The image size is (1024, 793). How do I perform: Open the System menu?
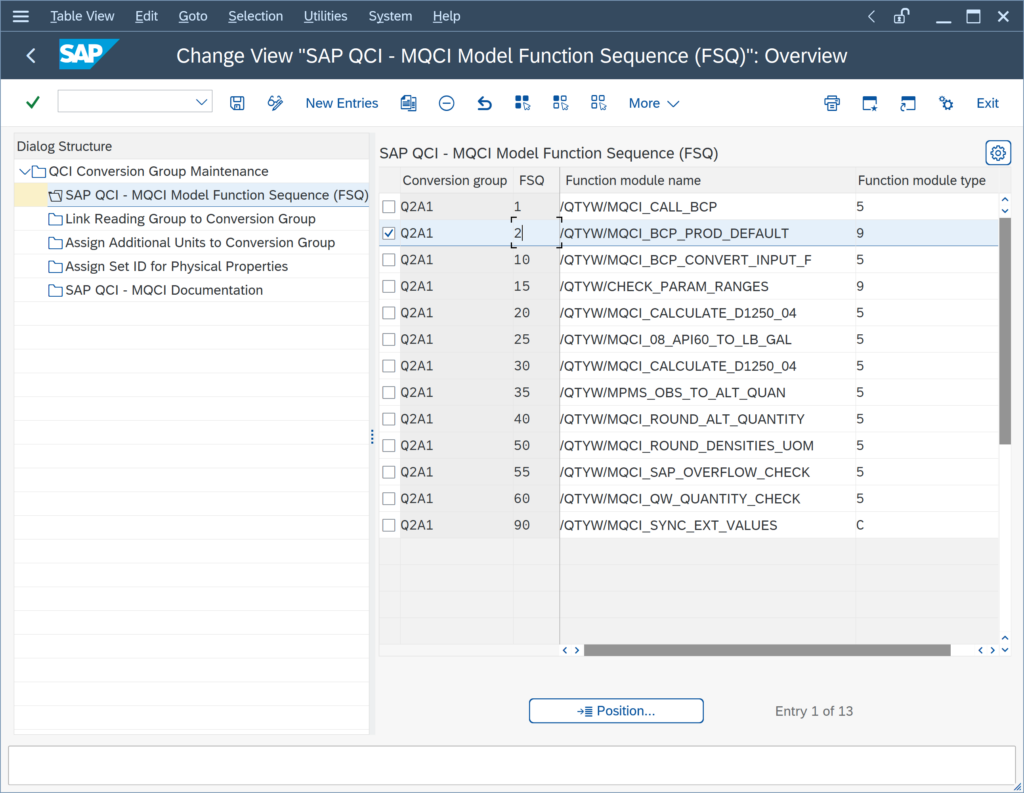(x=390, y=16)
